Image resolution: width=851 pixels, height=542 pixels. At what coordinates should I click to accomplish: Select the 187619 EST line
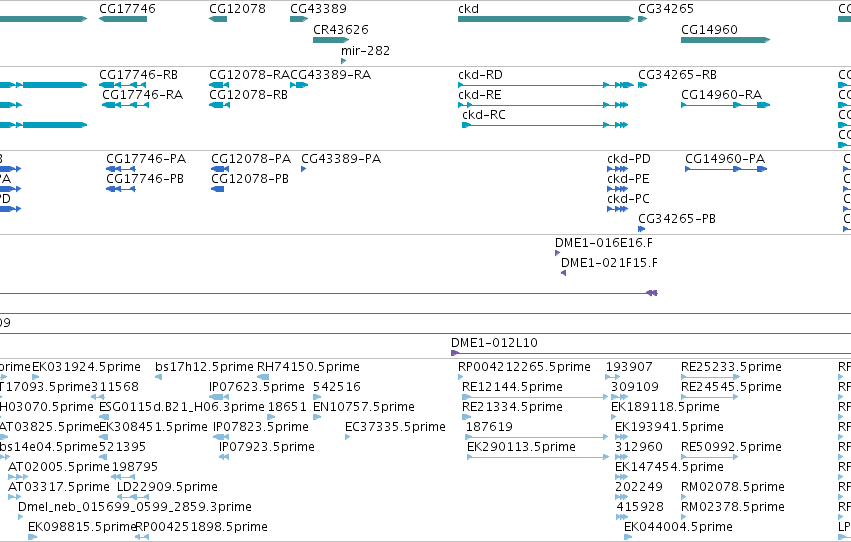click(x=537, y=437)
